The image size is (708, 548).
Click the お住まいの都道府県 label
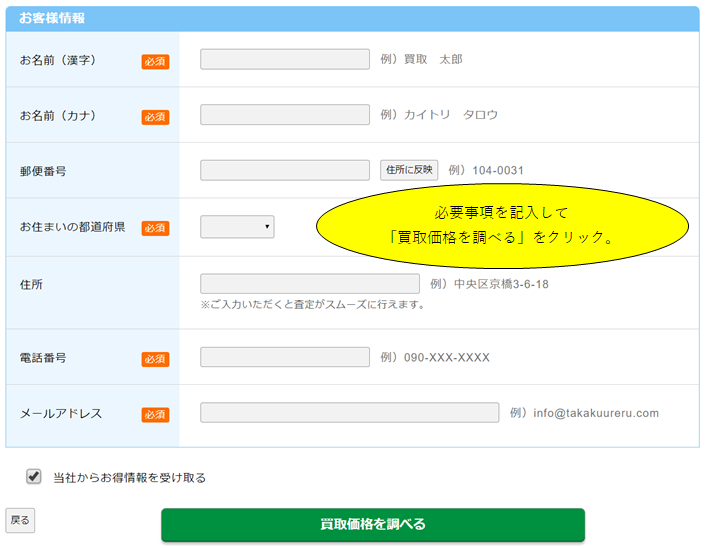[72, 227]
